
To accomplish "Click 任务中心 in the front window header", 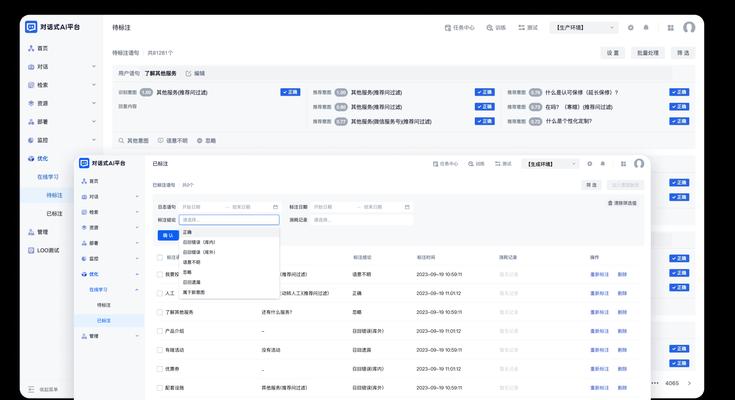I will pos(445,164).
